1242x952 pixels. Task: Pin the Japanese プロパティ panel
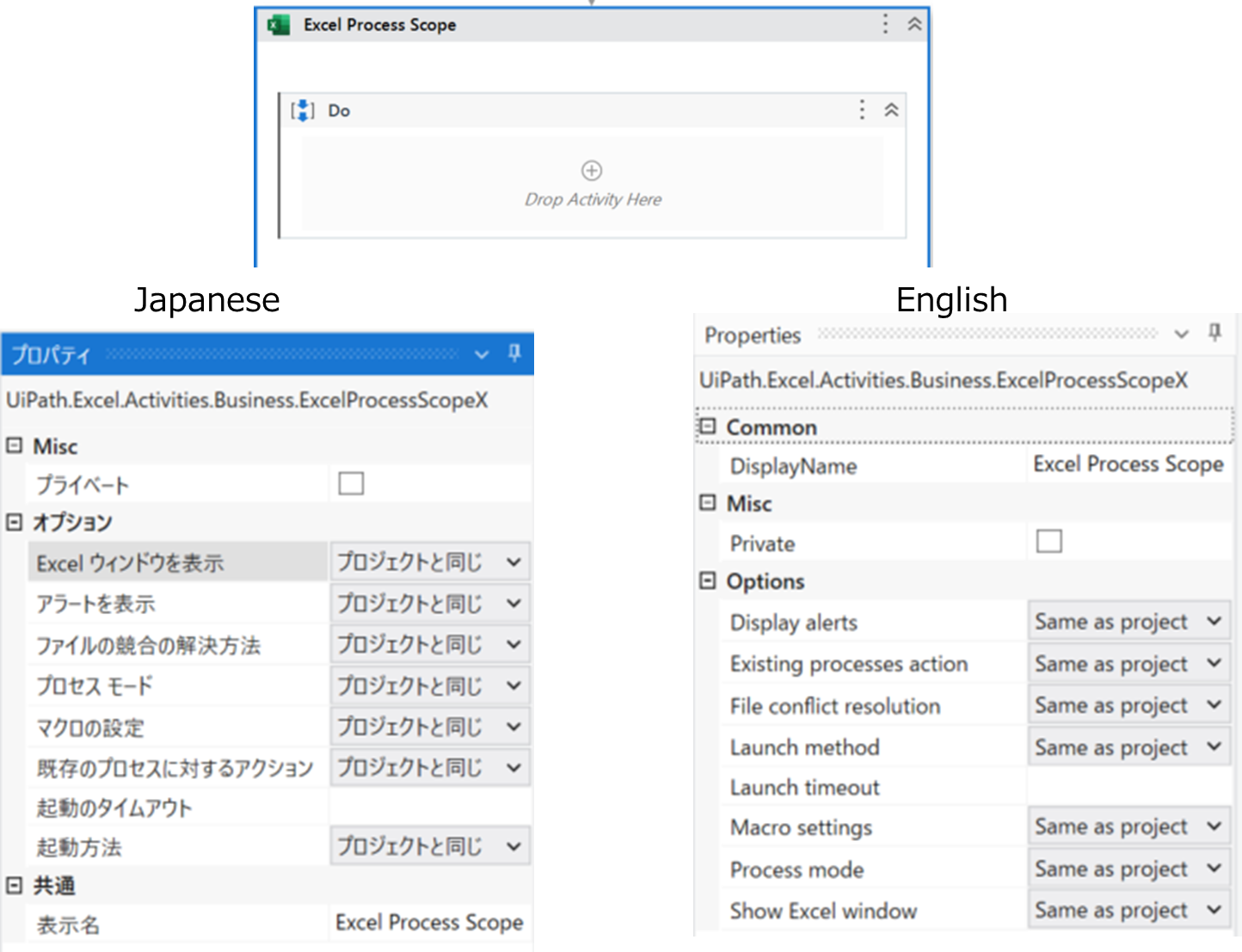(x=514, y=353)
